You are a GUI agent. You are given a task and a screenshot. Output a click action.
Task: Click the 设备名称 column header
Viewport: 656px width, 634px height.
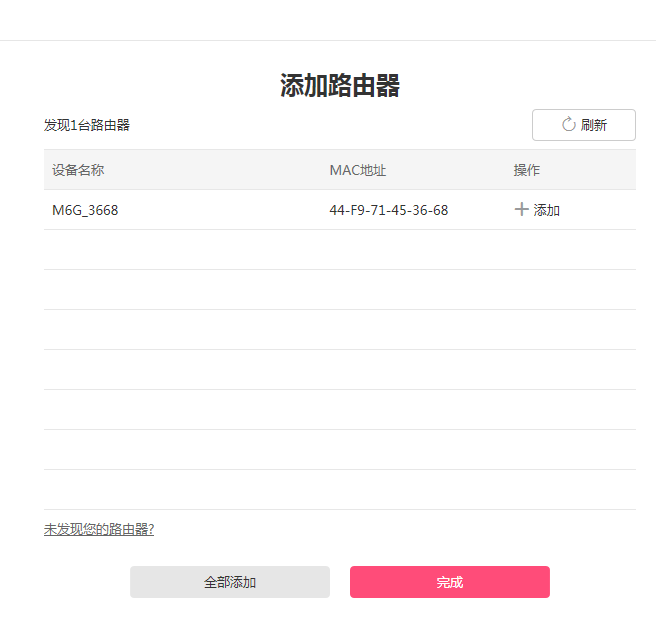[x=78, y=170]
